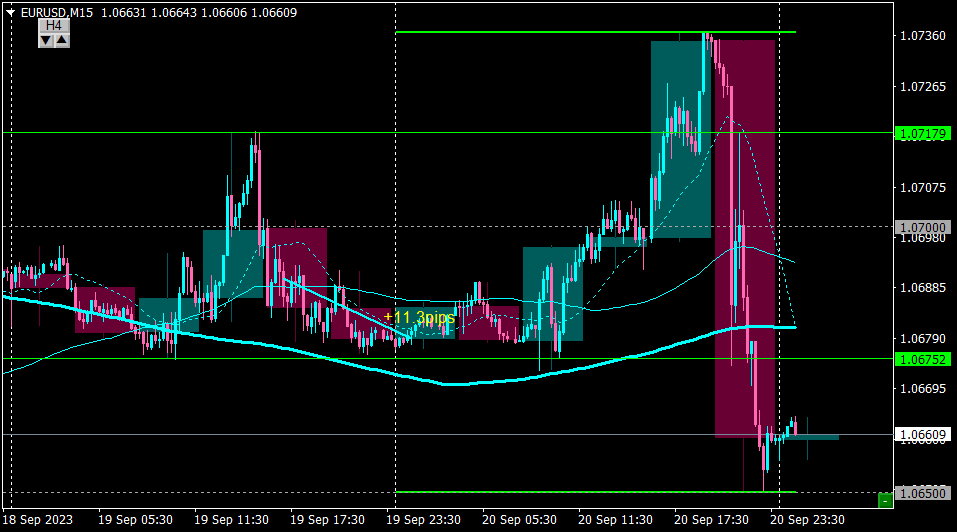Click the chart shift triangle marker at top left
The height and width of the screenshot is (532, 957).
coord(10,12)
